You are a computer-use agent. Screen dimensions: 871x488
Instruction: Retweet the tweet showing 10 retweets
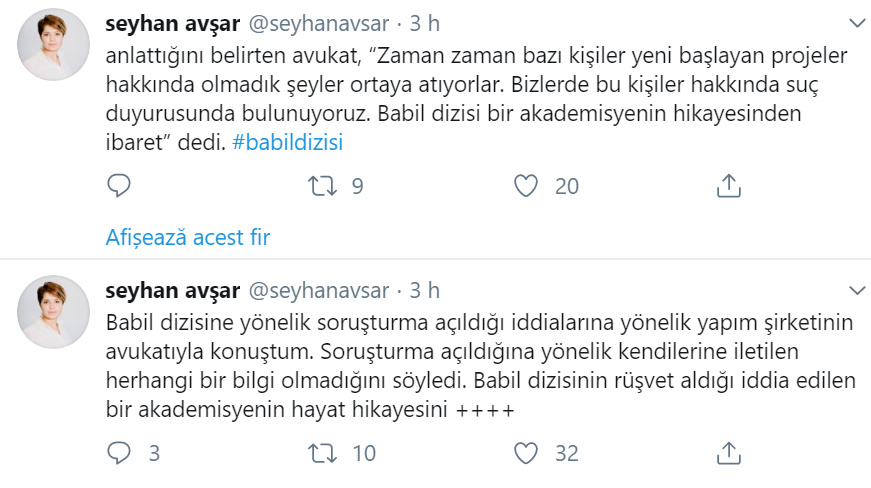coord(323,453)
